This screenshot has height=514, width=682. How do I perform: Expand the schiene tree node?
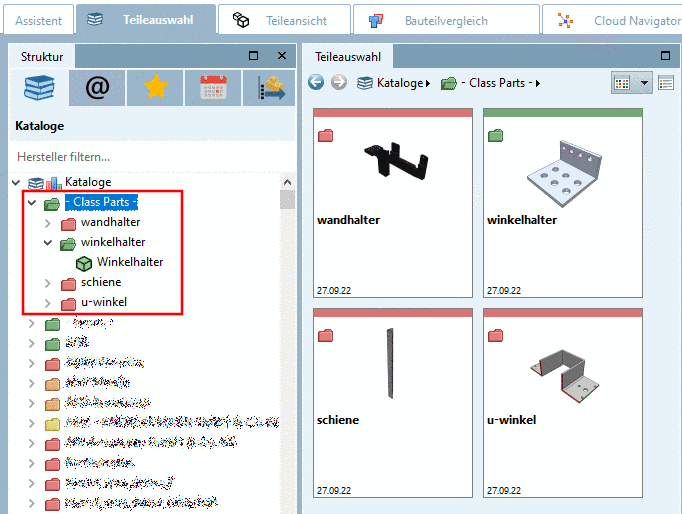[48, 283]
